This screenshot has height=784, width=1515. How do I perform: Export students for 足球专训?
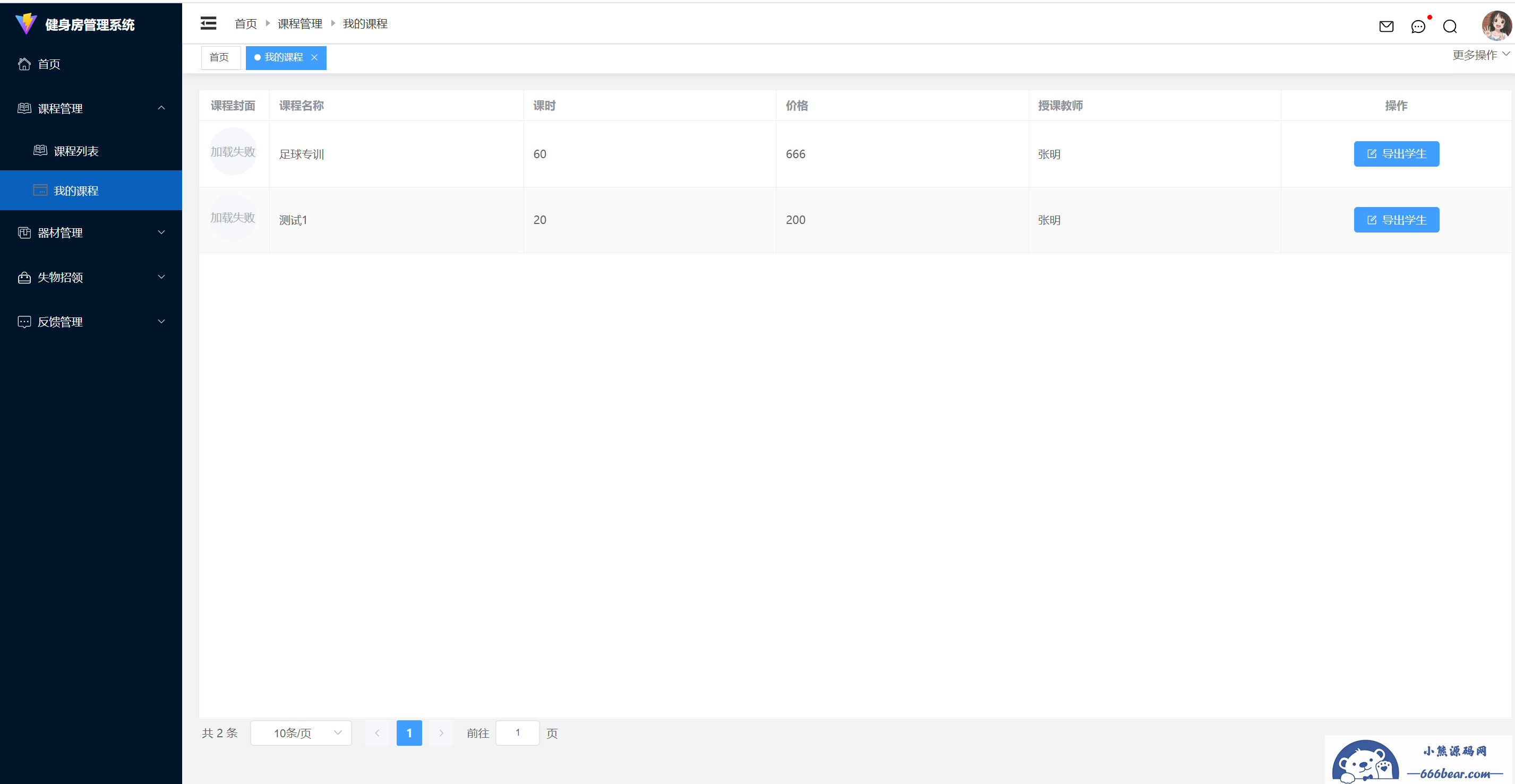click(x=1396, y=154)
